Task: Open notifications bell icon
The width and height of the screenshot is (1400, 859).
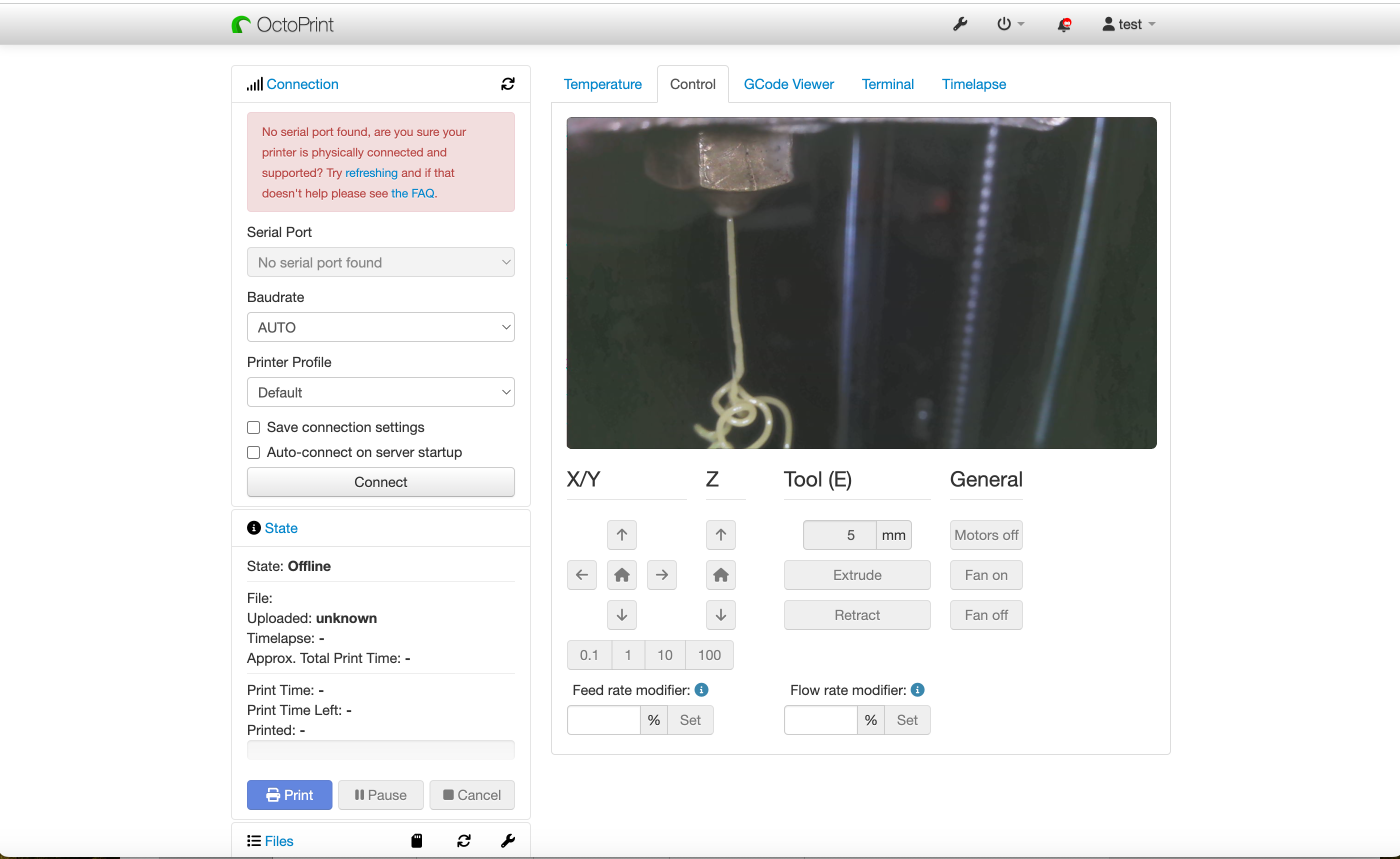Action: [x=1064, y=24]
